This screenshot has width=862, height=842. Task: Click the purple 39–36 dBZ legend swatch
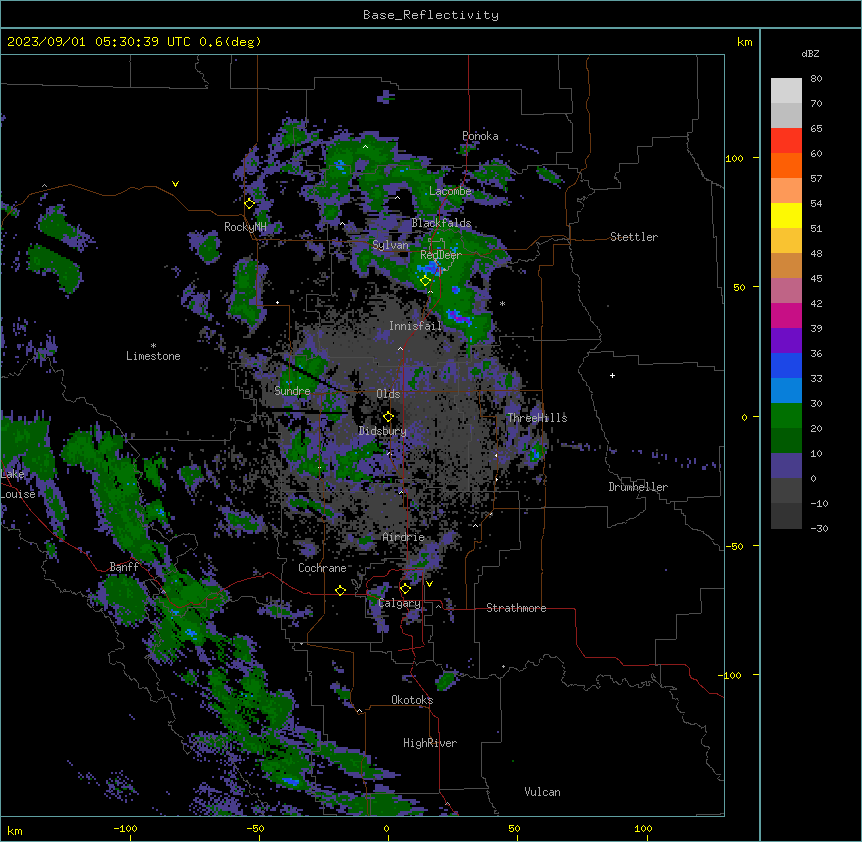786,341
